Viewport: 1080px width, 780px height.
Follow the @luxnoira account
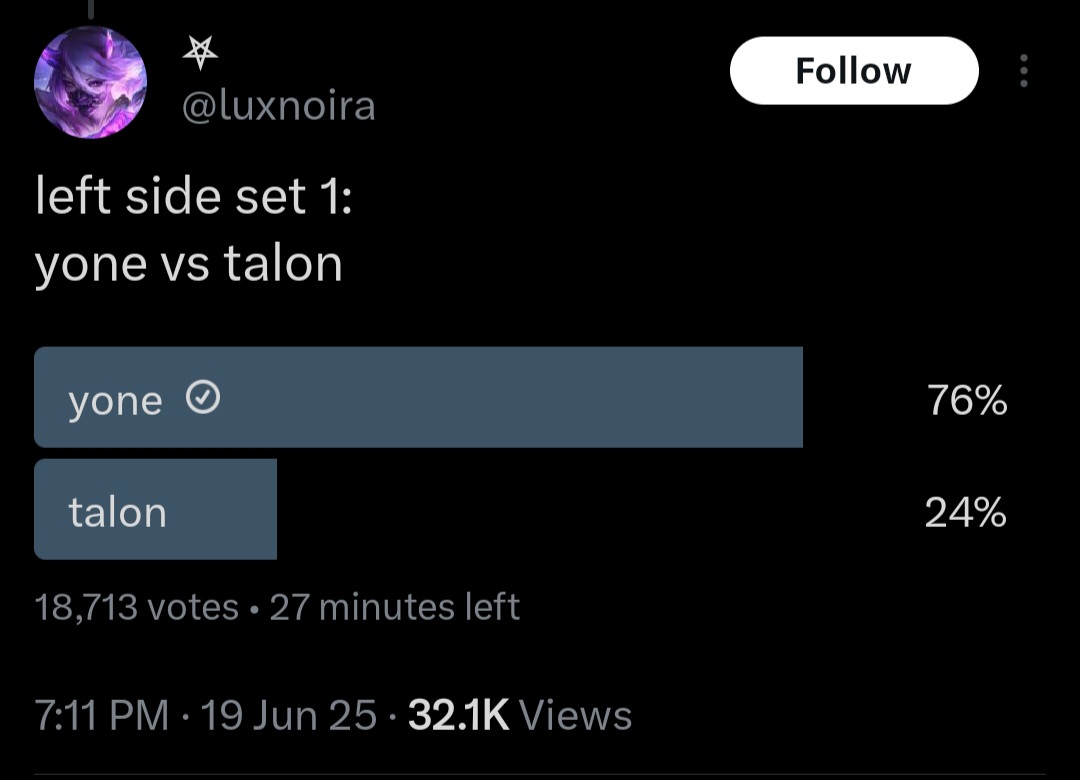[854, 71]
